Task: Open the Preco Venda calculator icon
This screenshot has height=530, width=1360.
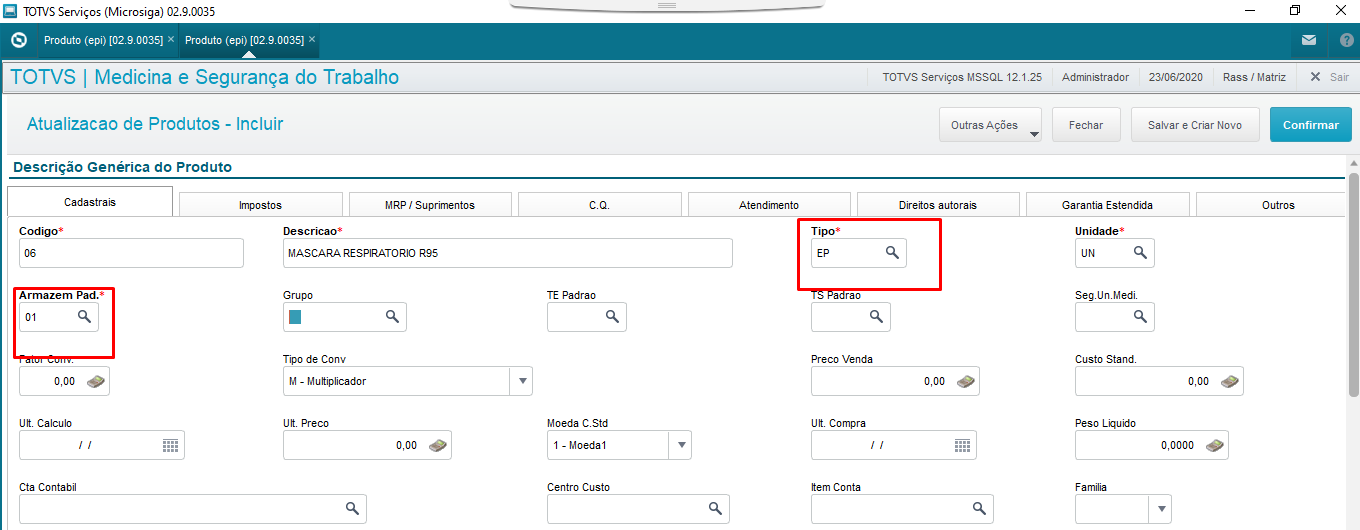Action: [966, 381]
